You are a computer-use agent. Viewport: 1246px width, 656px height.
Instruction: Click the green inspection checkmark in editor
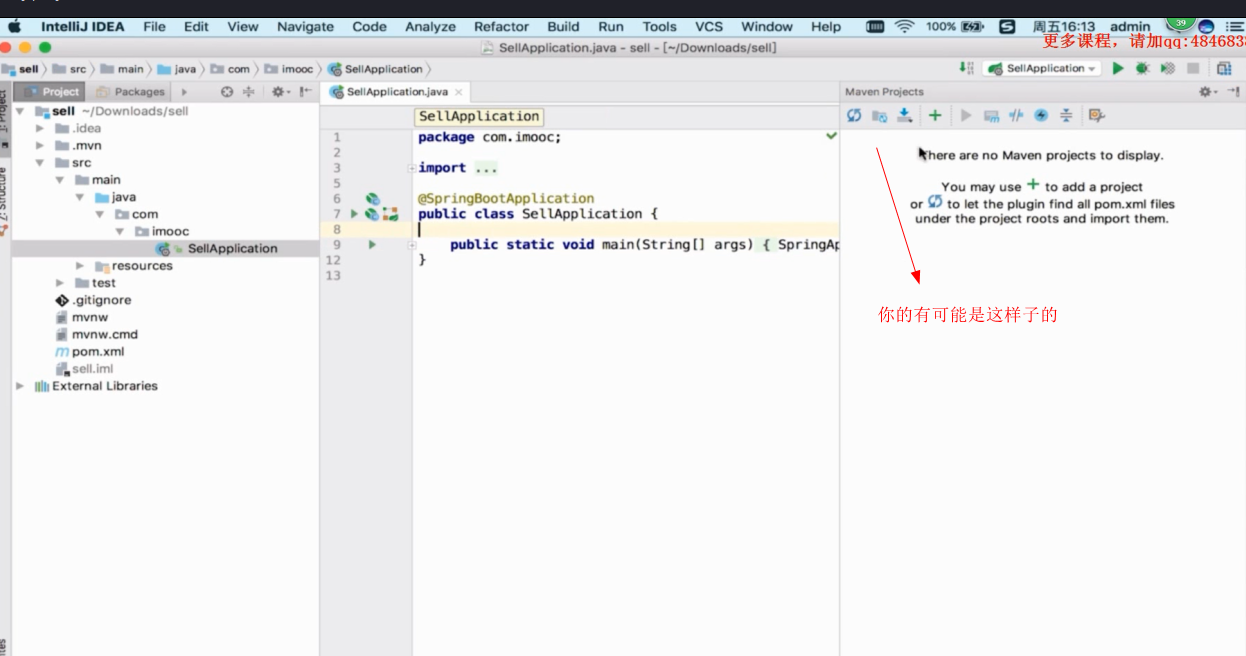tap(831, 135)
